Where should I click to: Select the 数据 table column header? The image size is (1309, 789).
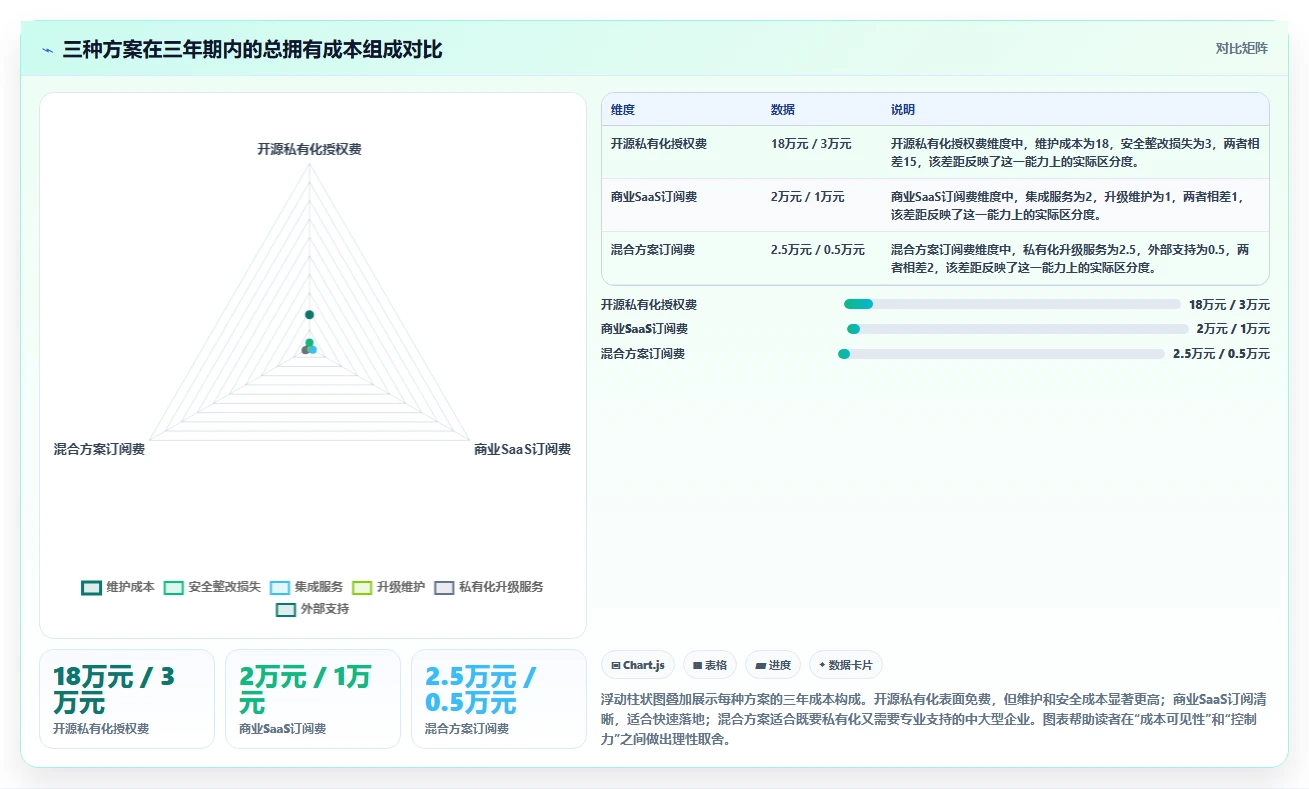783,110
